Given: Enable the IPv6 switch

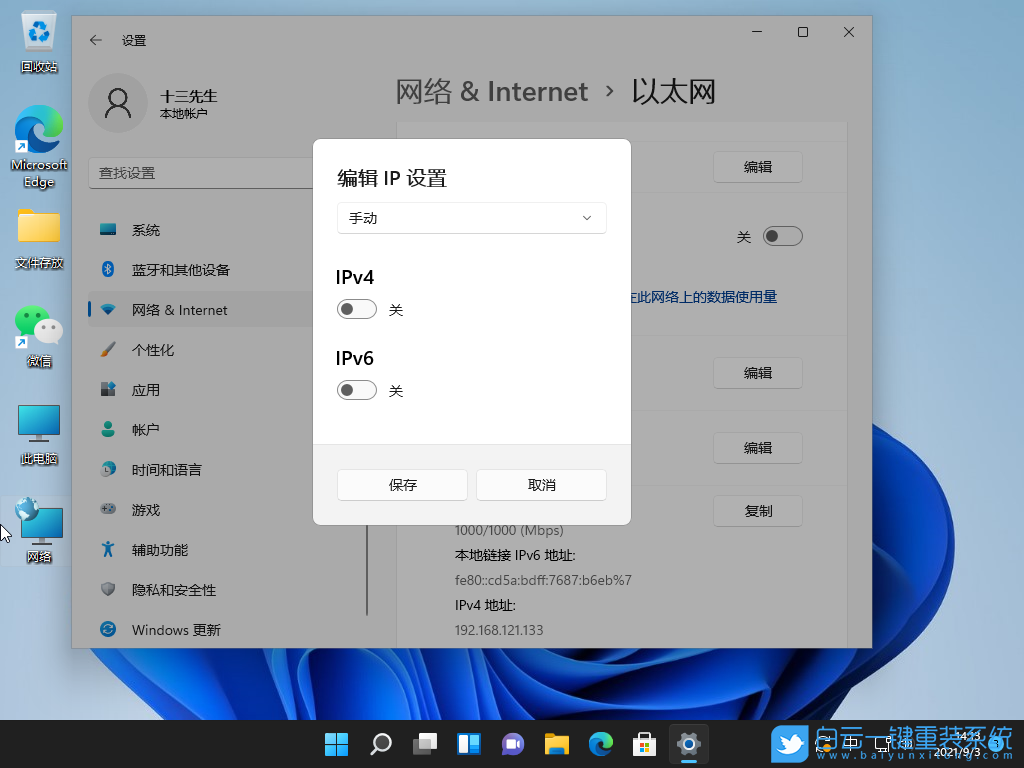Looking at the screenshot, I should (x=356, y=390).
